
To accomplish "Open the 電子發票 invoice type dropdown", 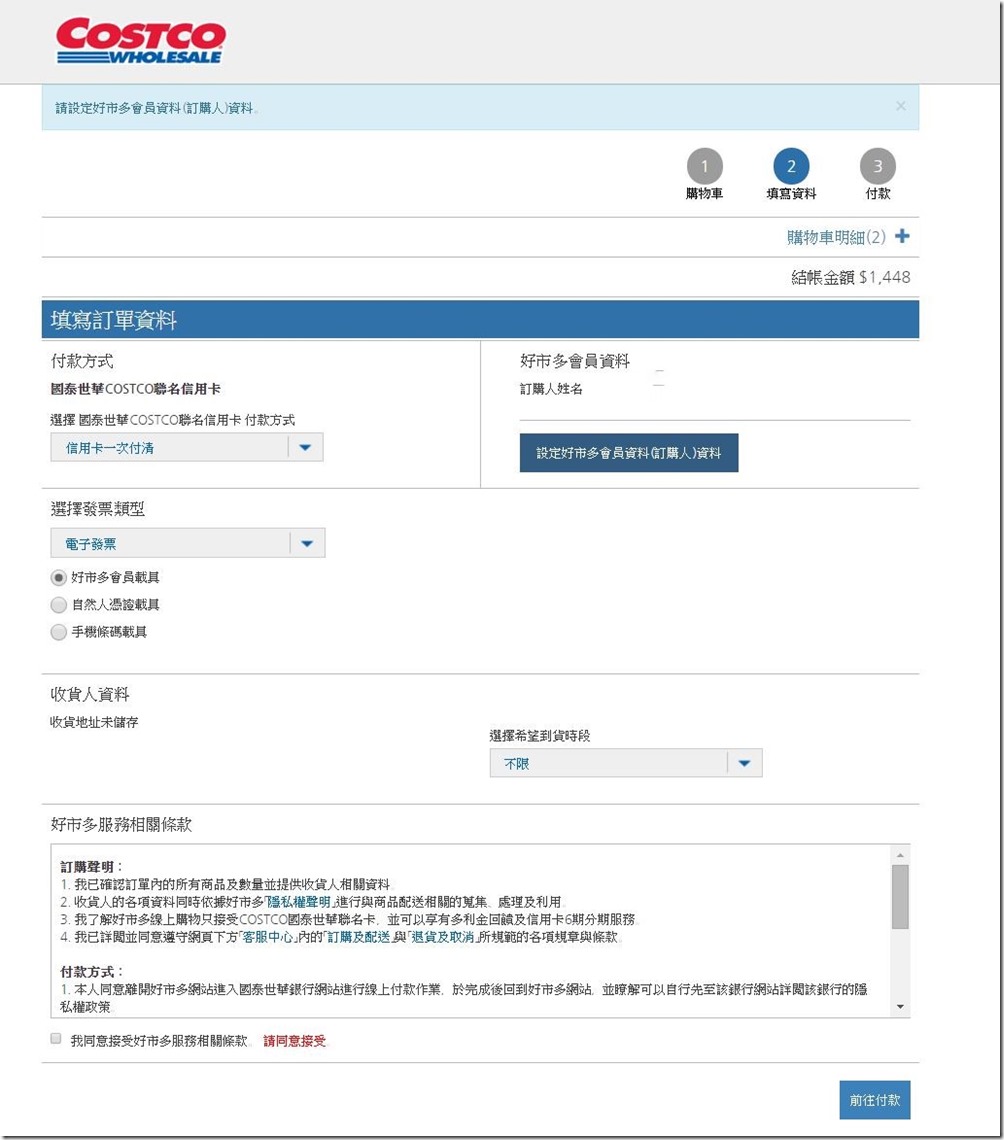I will click(188, 543).
